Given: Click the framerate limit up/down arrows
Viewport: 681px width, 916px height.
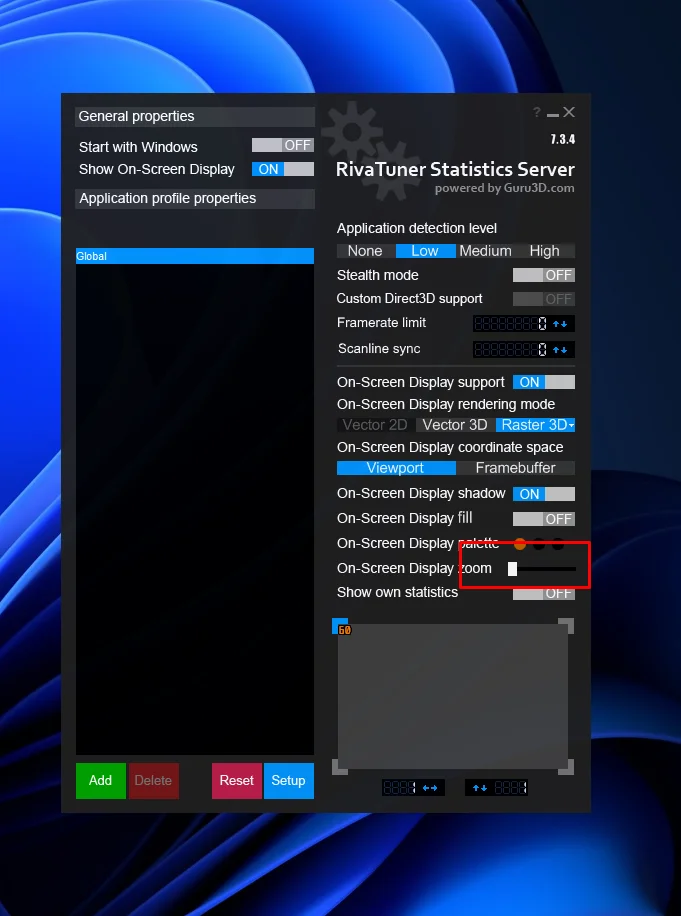Looking at the screenshot, I should click(x=560, y=324).
